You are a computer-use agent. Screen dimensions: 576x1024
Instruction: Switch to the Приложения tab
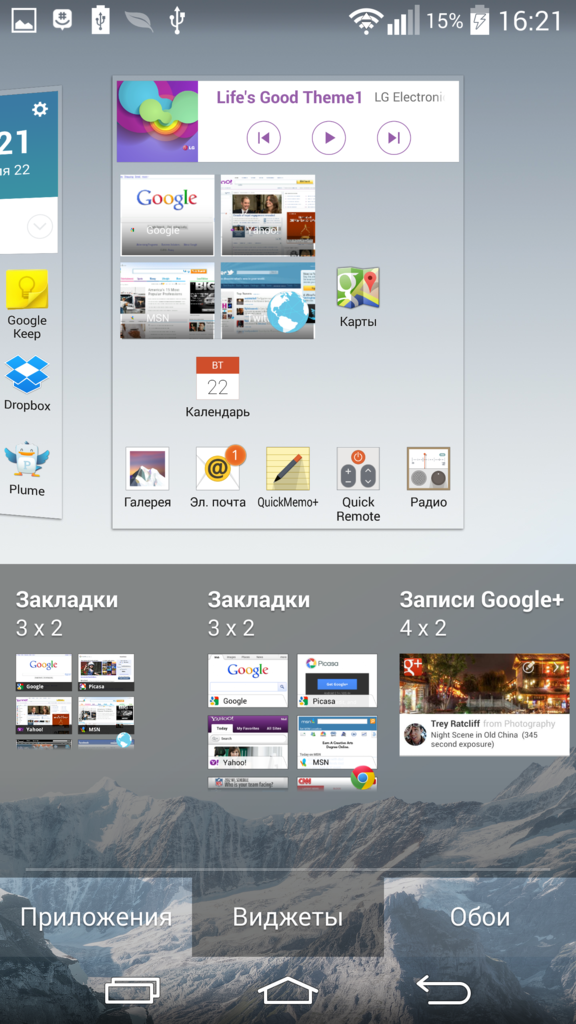click(96, 917)
